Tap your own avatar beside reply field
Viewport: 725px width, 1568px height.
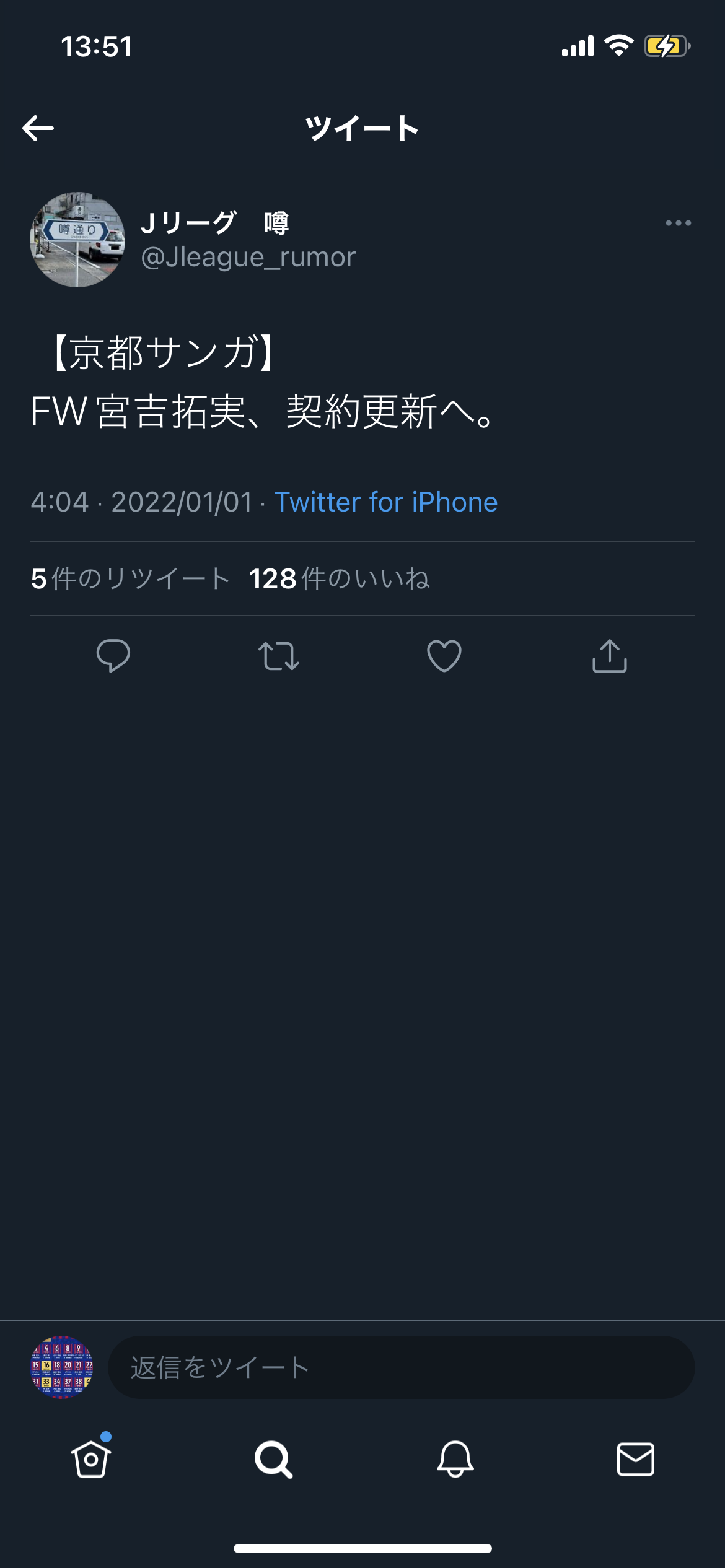pyautogui.click(x=62, y=1367)
